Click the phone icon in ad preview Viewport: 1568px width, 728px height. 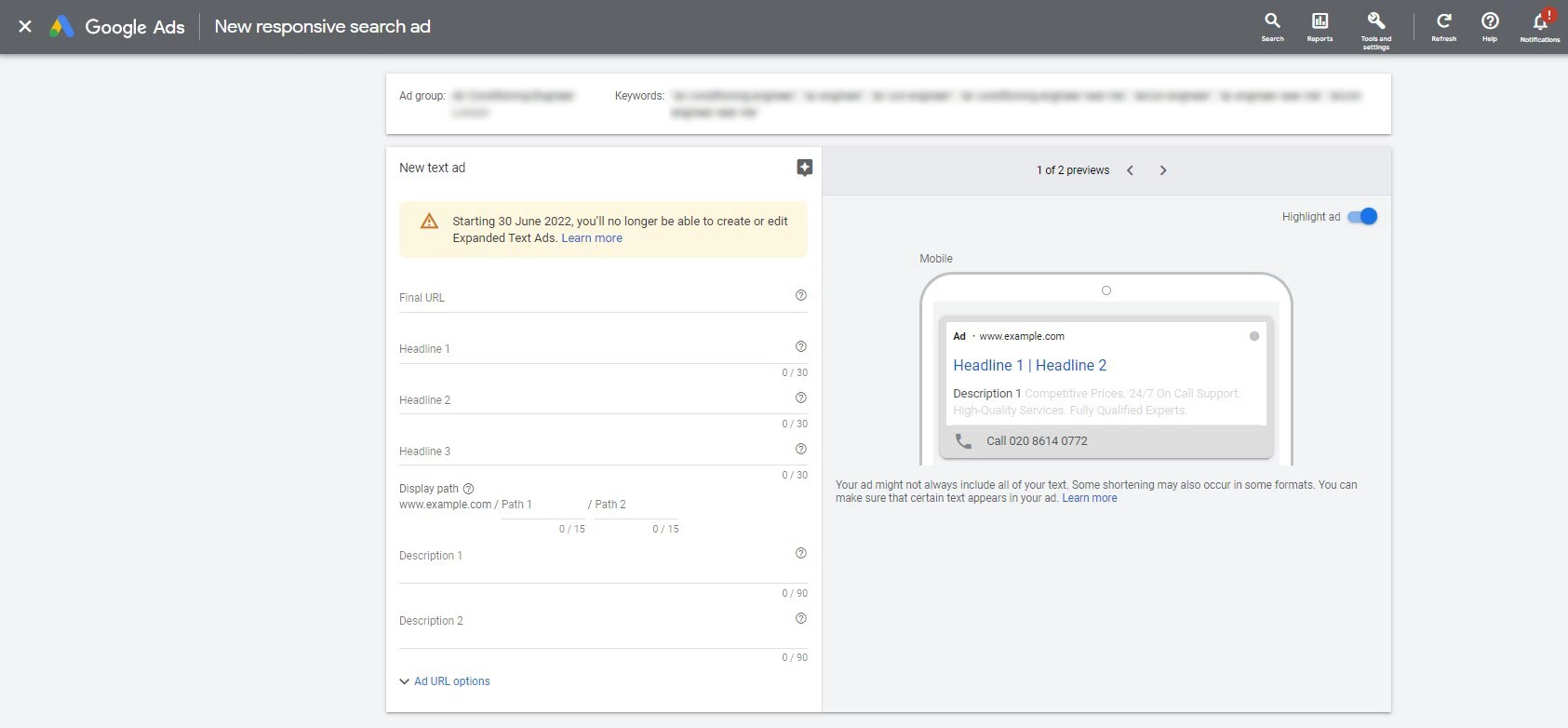click(x=963, y=441)
